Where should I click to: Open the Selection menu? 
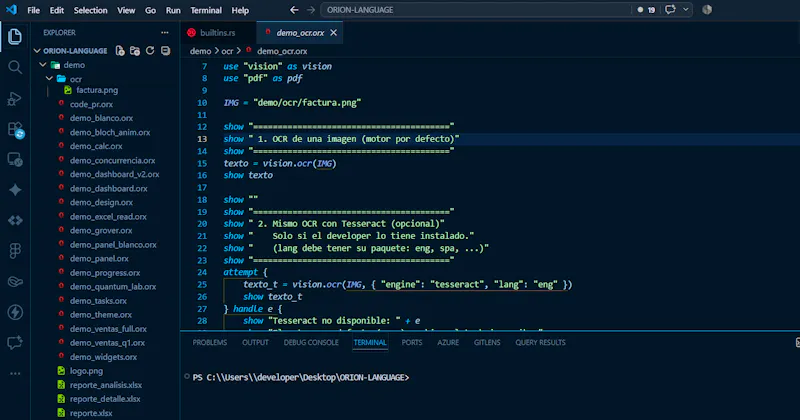(90, 10)
